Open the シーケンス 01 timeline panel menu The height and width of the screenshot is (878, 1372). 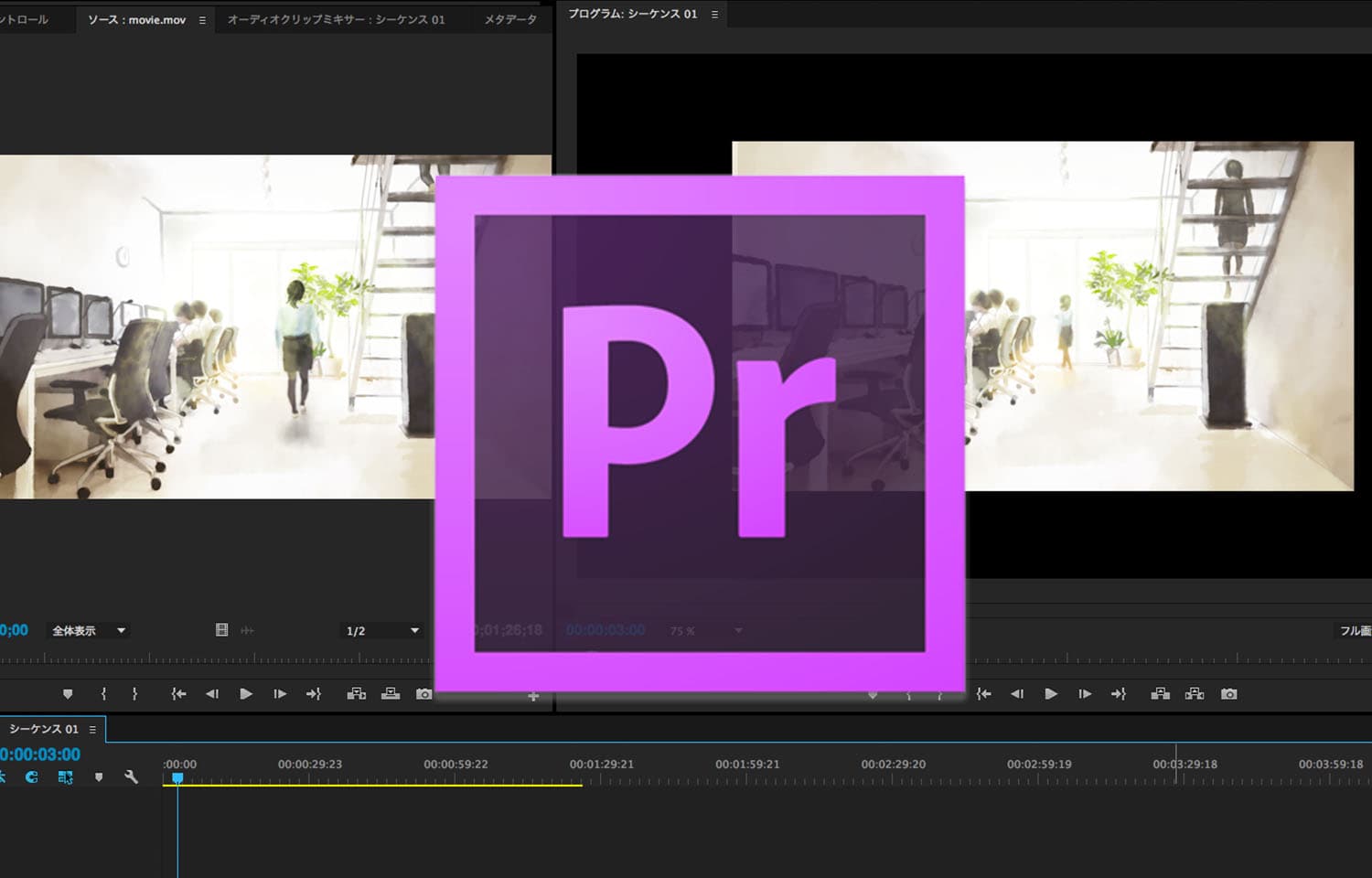pyautogui.click(x=92, y=730)
